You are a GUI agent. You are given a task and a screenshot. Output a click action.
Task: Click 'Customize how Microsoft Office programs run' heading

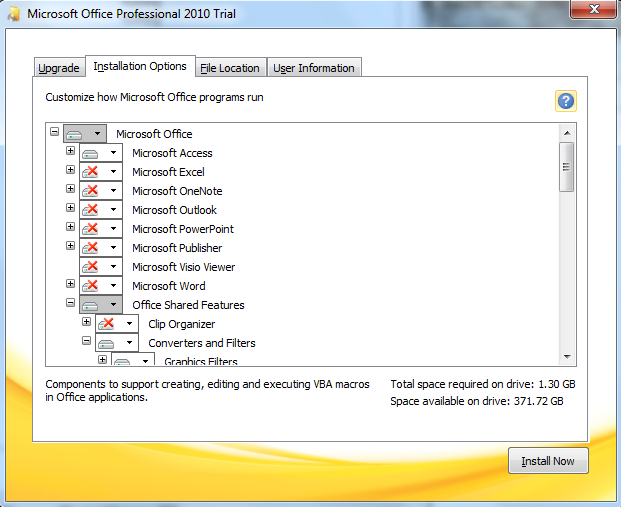154,97
